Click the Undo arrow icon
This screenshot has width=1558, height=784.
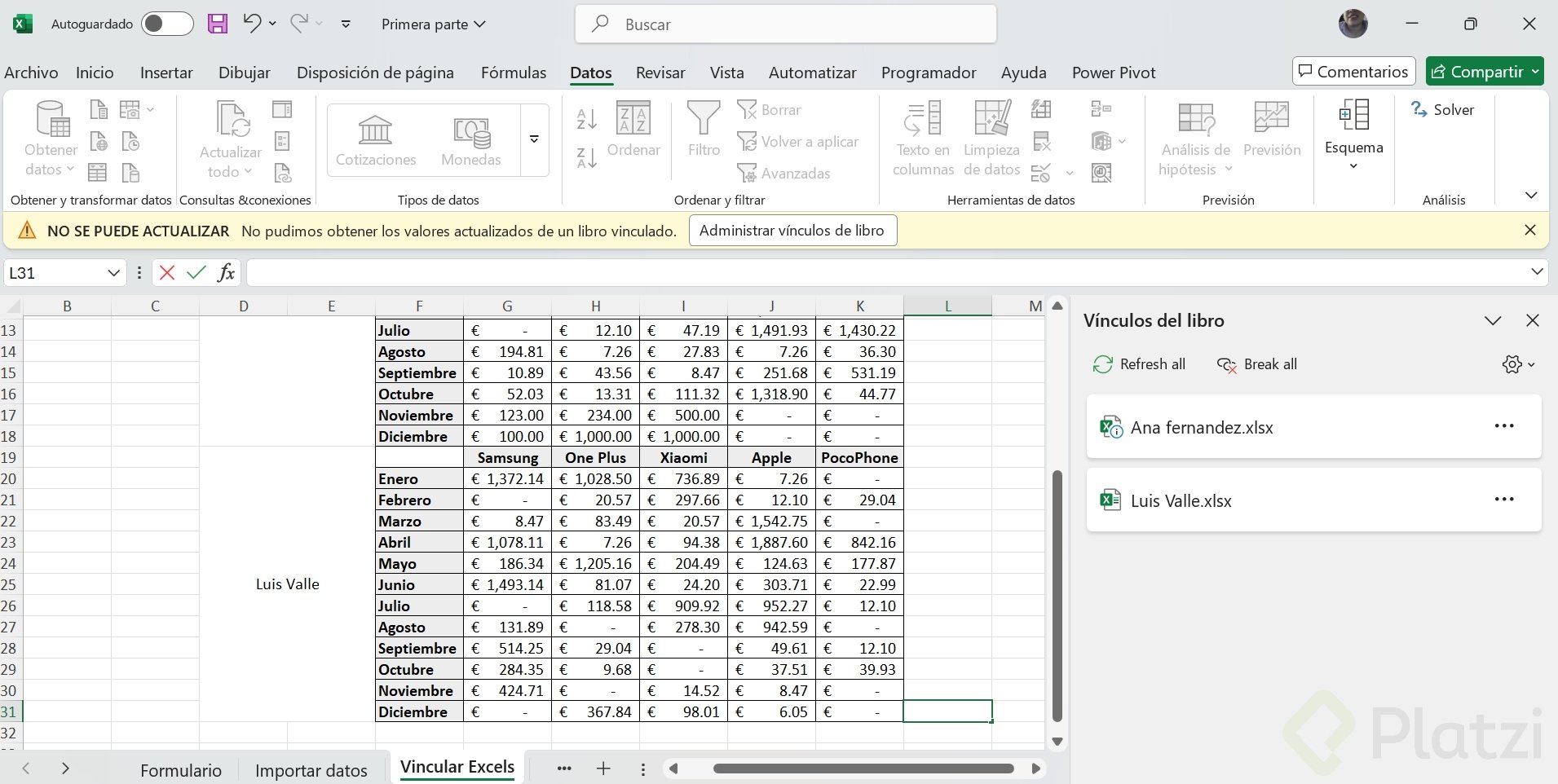tap(252, 24)
